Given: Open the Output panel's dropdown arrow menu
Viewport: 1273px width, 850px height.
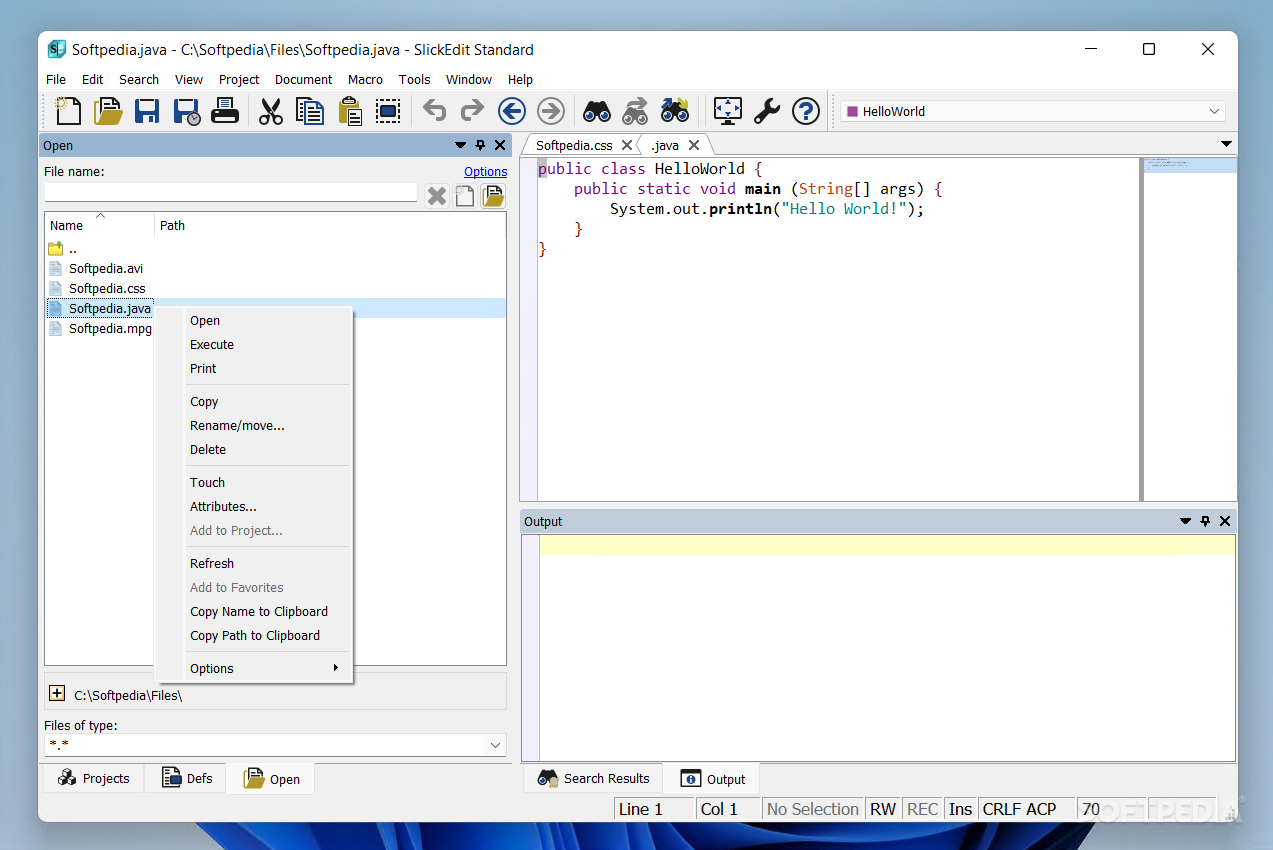Looking at the screenshot, I should click(1185, 521).
